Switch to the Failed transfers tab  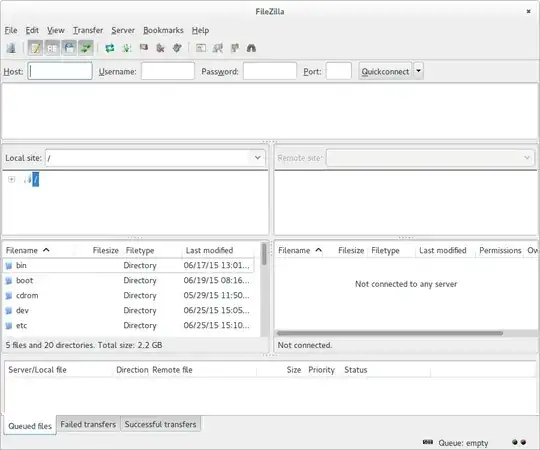point(88,424)
